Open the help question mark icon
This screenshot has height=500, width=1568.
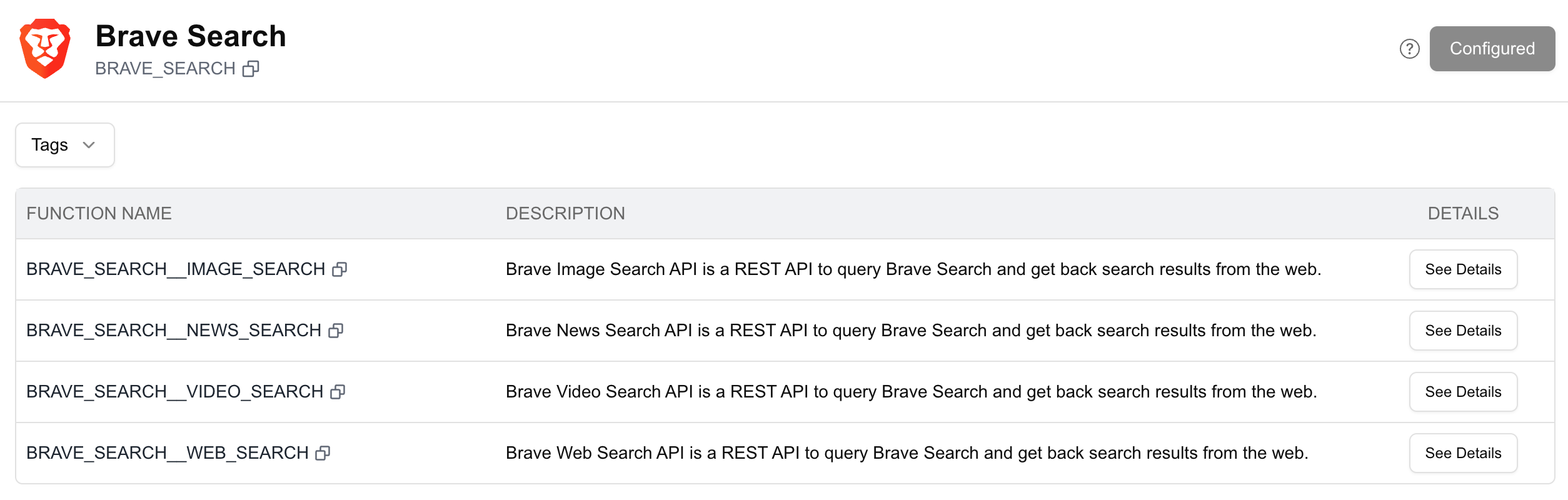pos(1409,49)
